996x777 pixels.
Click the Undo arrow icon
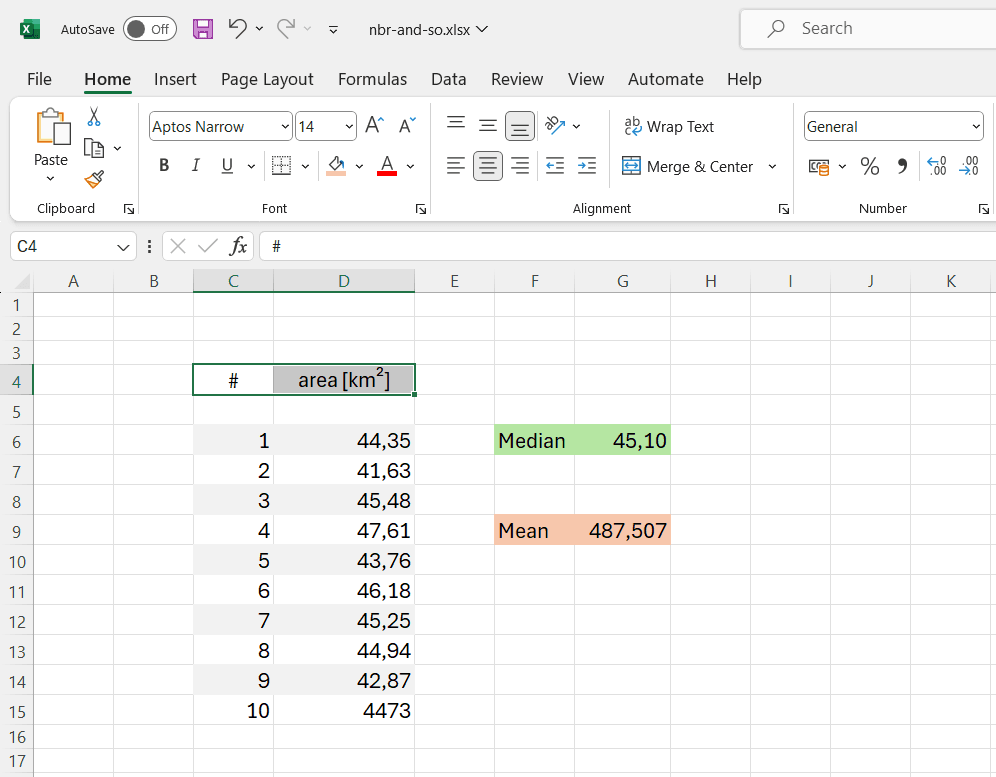point(237,29)
